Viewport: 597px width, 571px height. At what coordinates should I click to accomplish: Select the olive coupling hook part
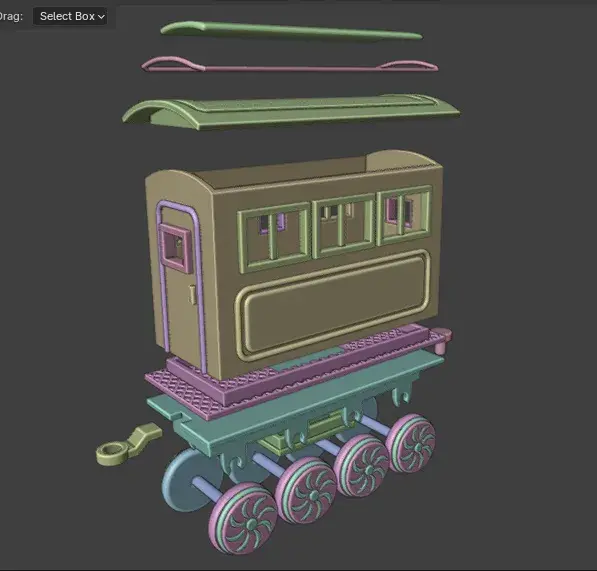[128, 445]
